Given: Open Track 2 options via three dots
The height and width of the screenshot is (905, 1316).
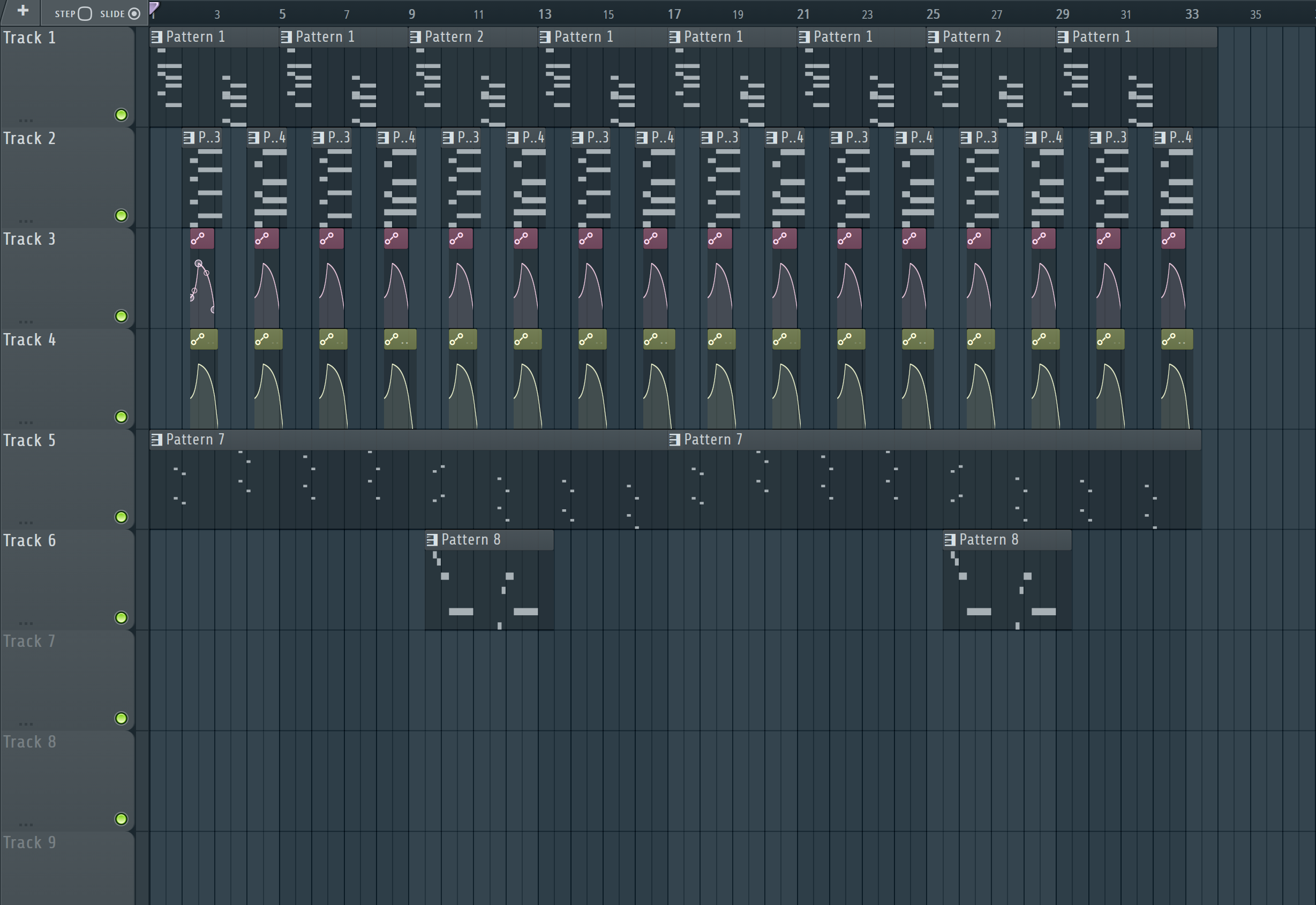Looking at the screenshot, I should coord(26,220).
